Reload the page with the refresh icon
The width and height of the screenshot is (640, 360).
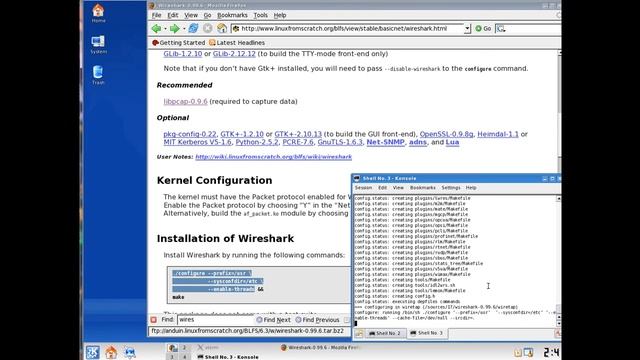pos(193,28)
